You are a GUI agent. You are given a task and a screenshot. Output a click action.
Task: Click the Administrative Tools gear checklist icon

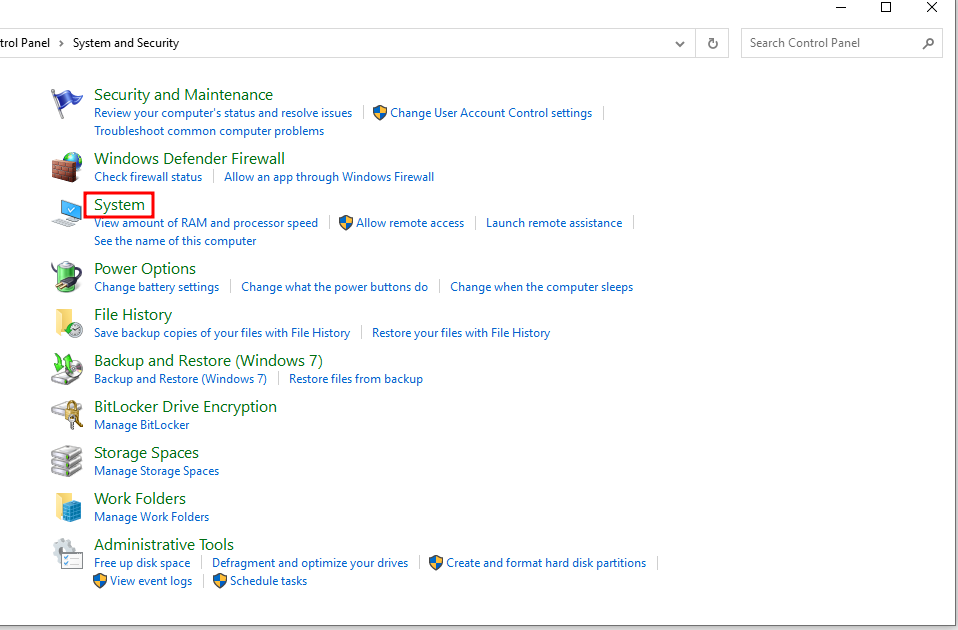[x=67, y=553]
